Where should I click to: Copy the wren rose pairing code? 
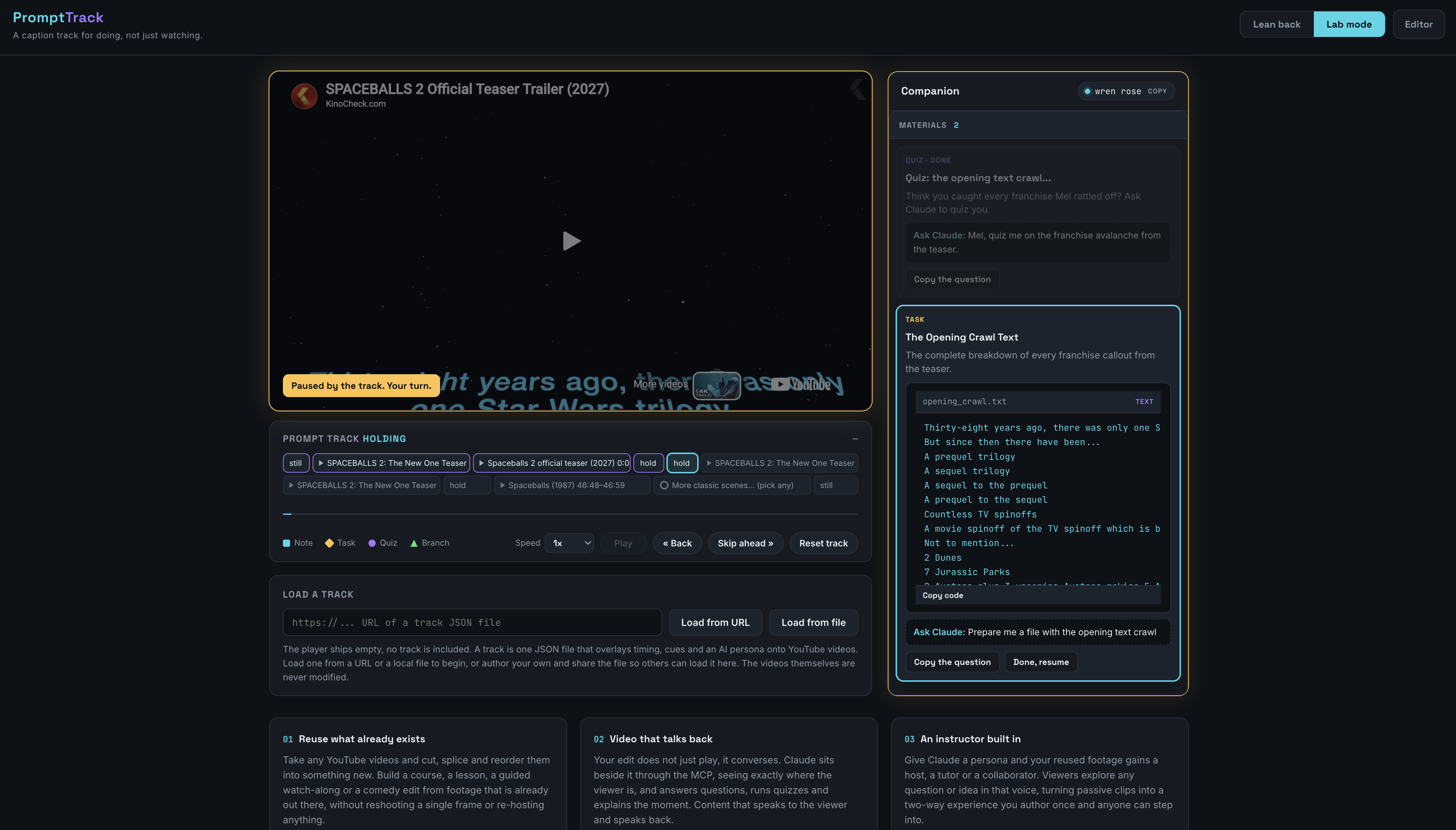(x=1157, y=91)
